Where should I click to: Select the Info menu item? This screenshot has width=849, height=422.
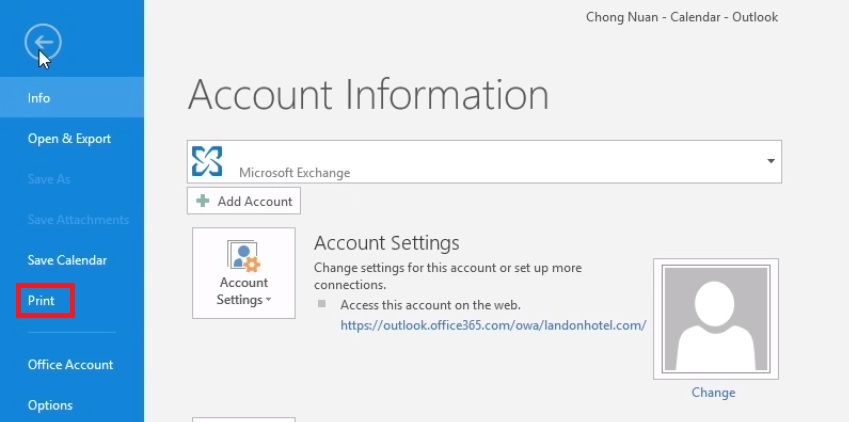(39, 98)
